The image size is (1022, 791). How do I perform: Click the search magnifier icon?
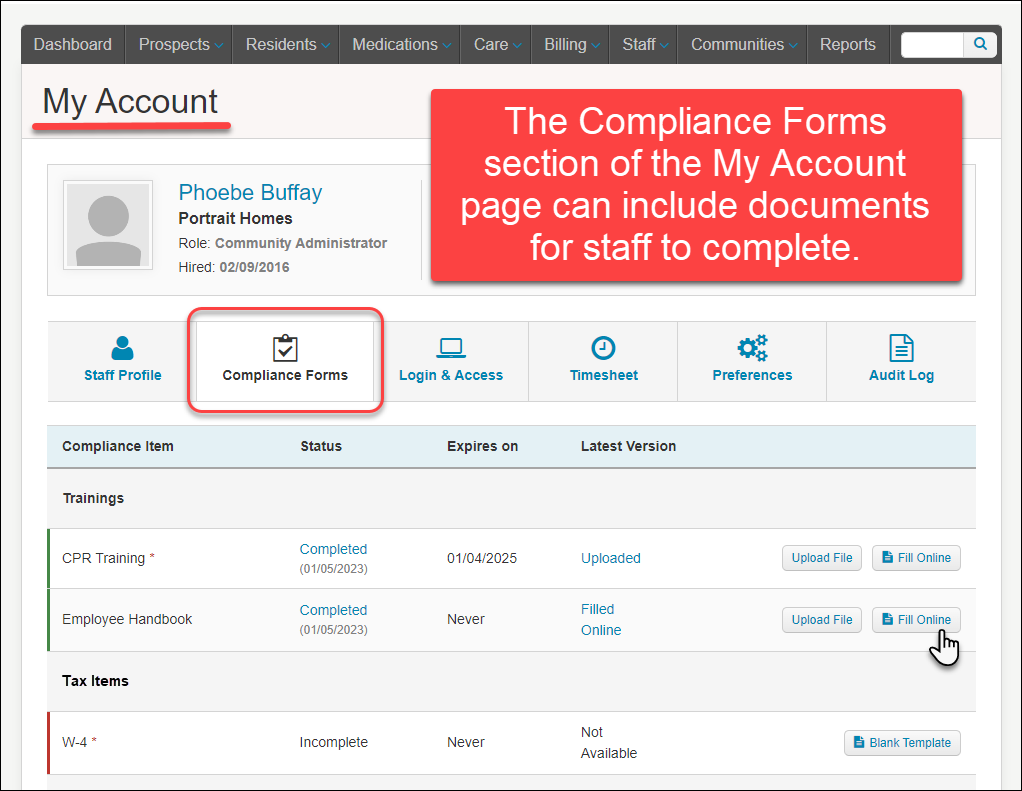click(980, 44)
